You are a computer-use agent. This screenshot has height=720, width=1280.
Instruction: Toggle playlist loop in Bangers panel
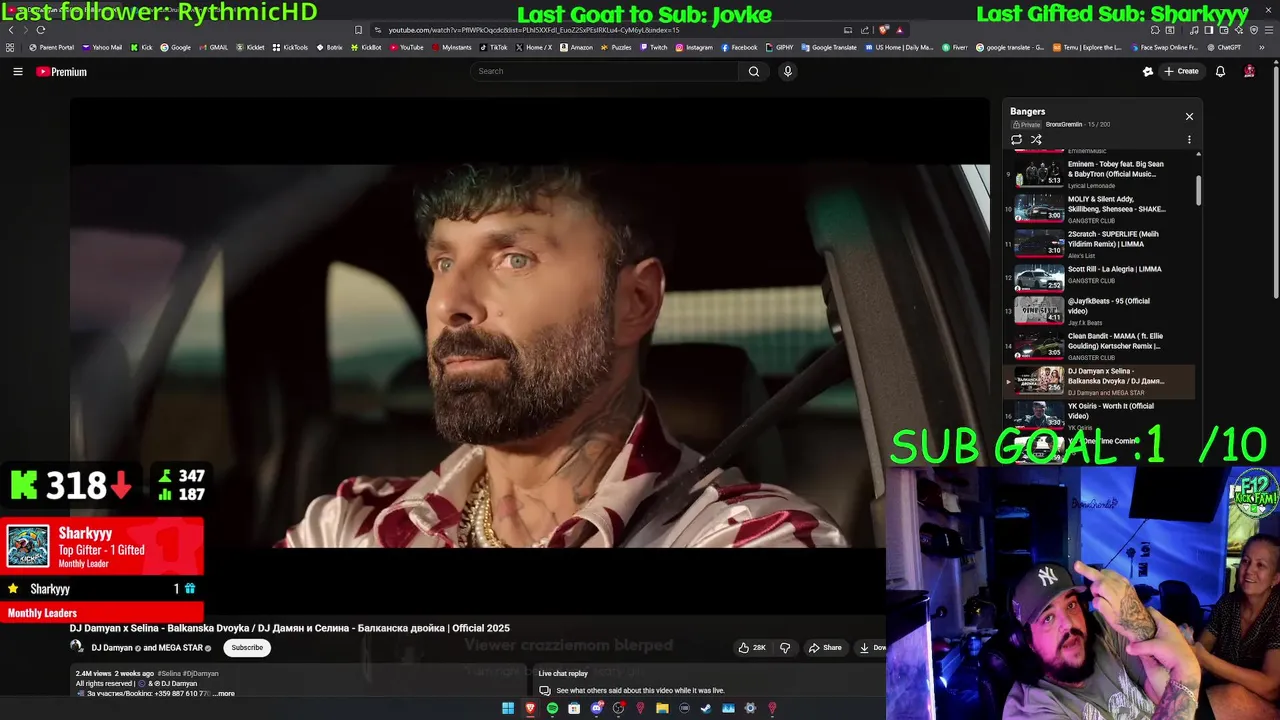1017,140
